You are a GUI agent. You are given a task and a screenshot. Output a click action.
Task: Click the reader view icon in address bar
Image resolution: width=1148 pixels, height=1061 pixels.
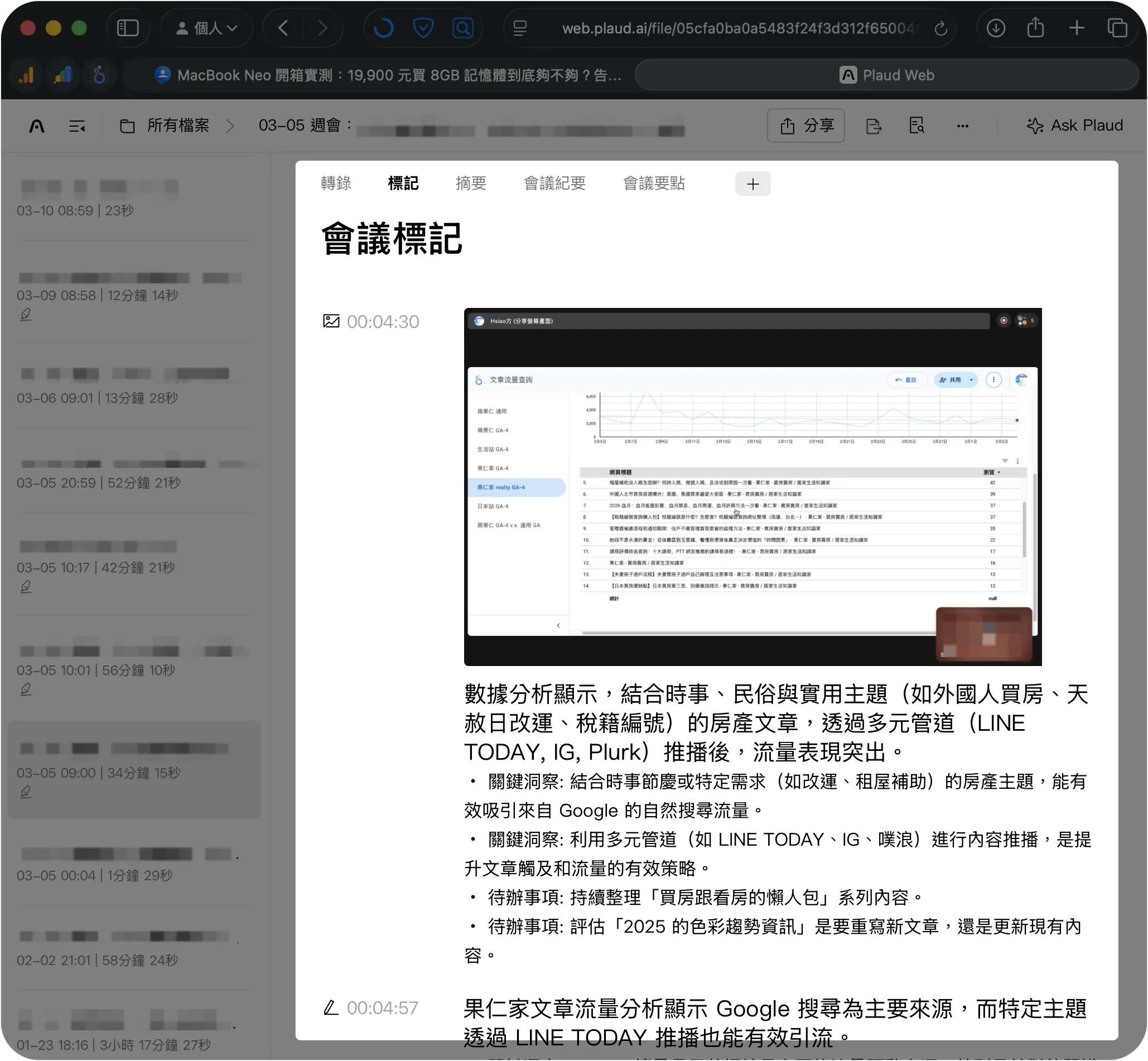tap(520, 27)
